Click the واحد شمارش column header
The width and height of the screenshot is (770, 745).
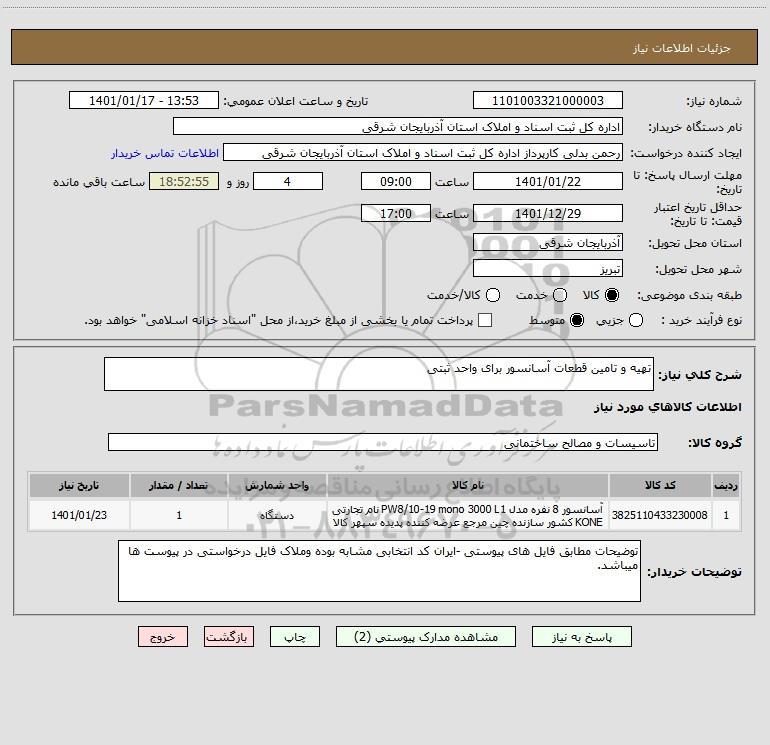277,485
